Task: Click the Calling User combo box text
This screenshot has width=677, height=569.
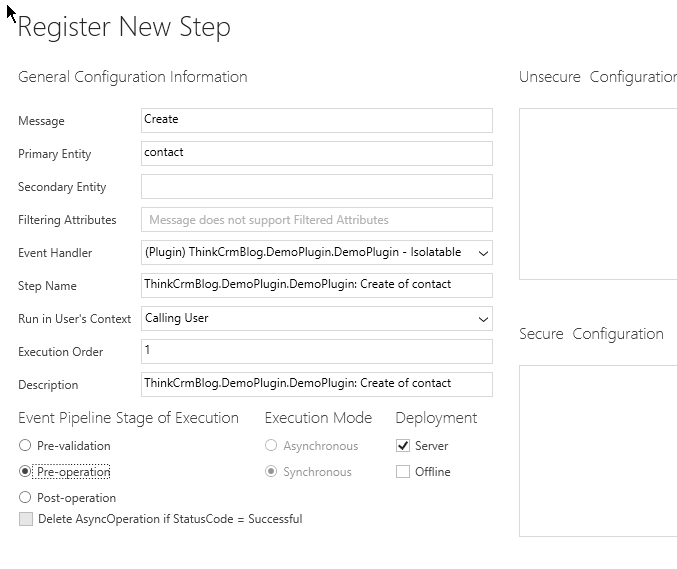Action: pyautogui.click(x=177, y=318)
